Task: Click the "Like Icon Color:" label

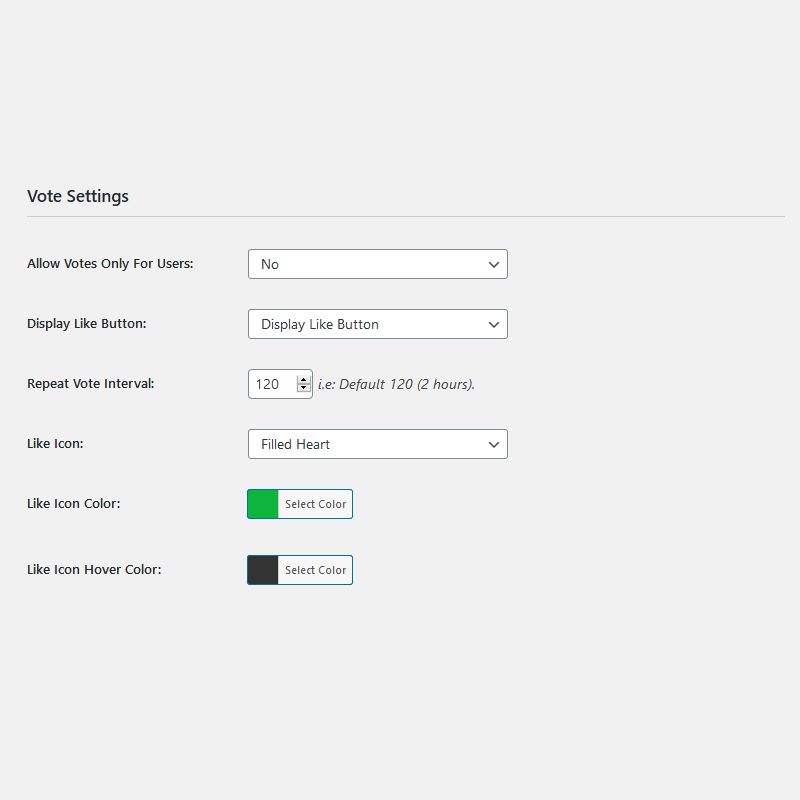Action: click(74, 504)
